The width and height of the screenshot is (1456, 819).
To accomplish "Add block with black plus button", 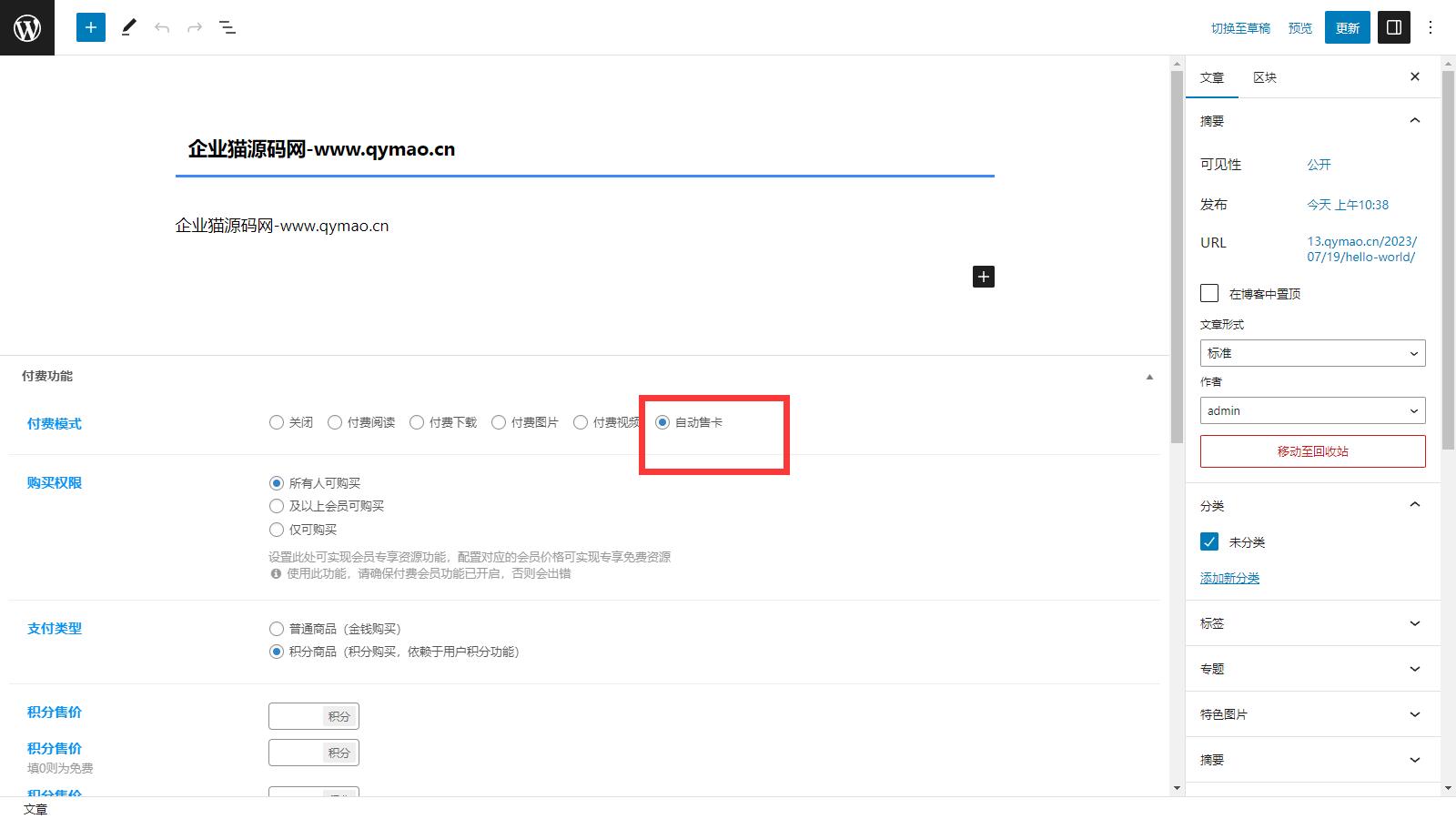I will tap(984, 277).
